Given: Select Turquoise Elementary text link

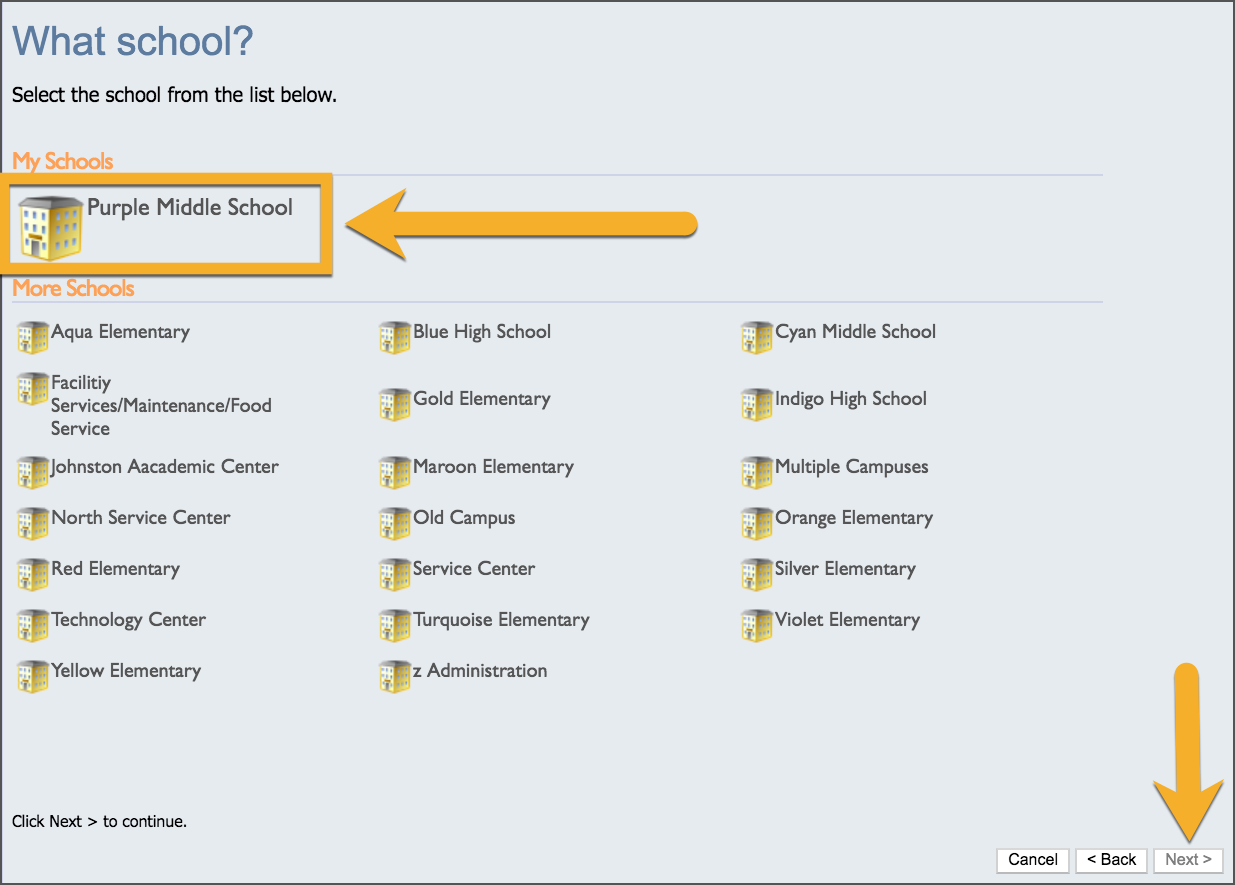Looking at the screenshot, I should (x=501, y=620).
